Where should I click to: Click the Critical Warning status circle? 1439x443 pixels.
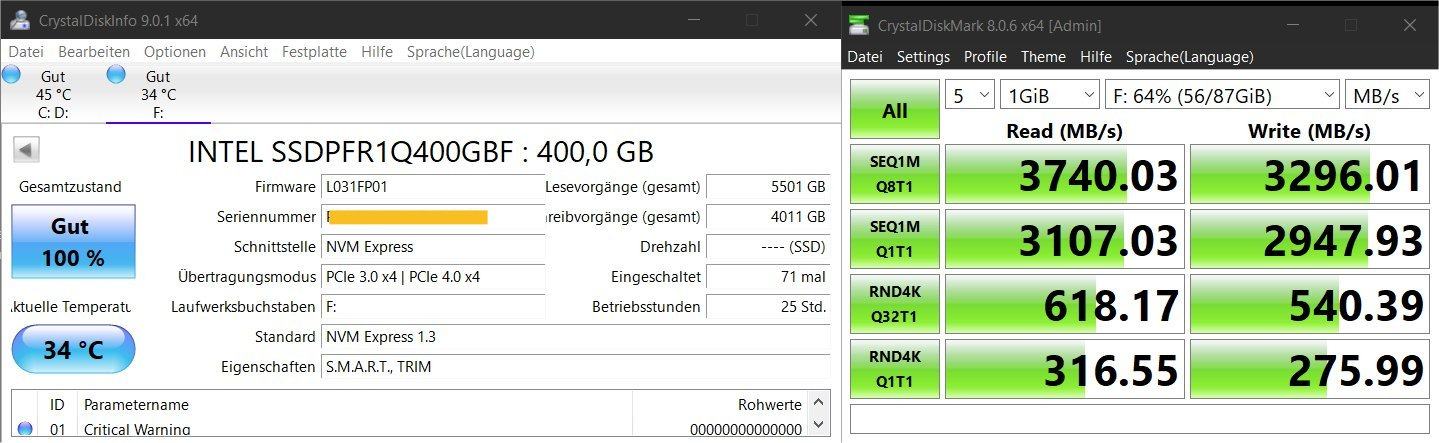click(x=25, y=430)
